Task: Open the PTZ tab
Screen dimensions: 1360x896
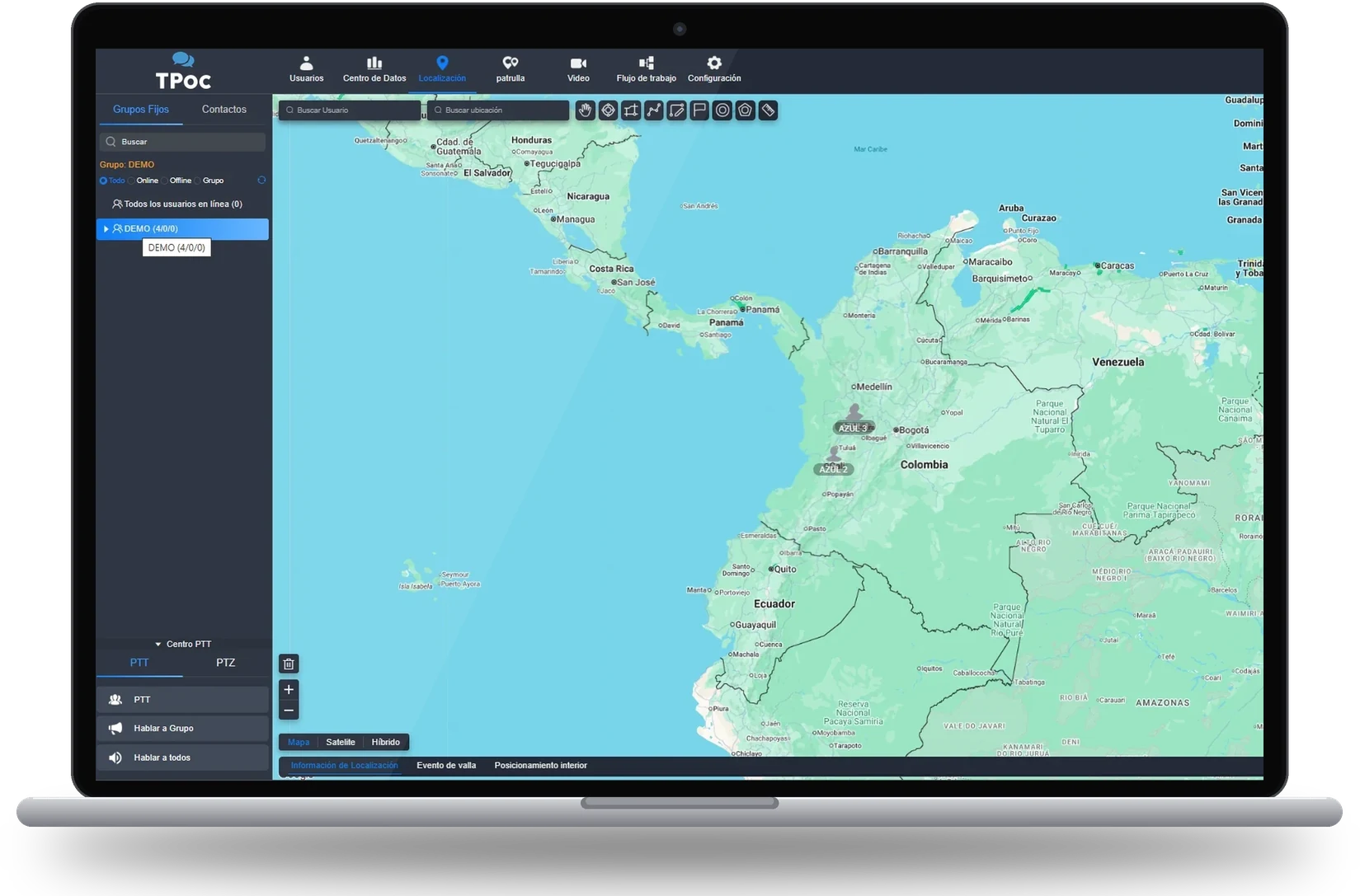Action: click(x=226, y=663)
